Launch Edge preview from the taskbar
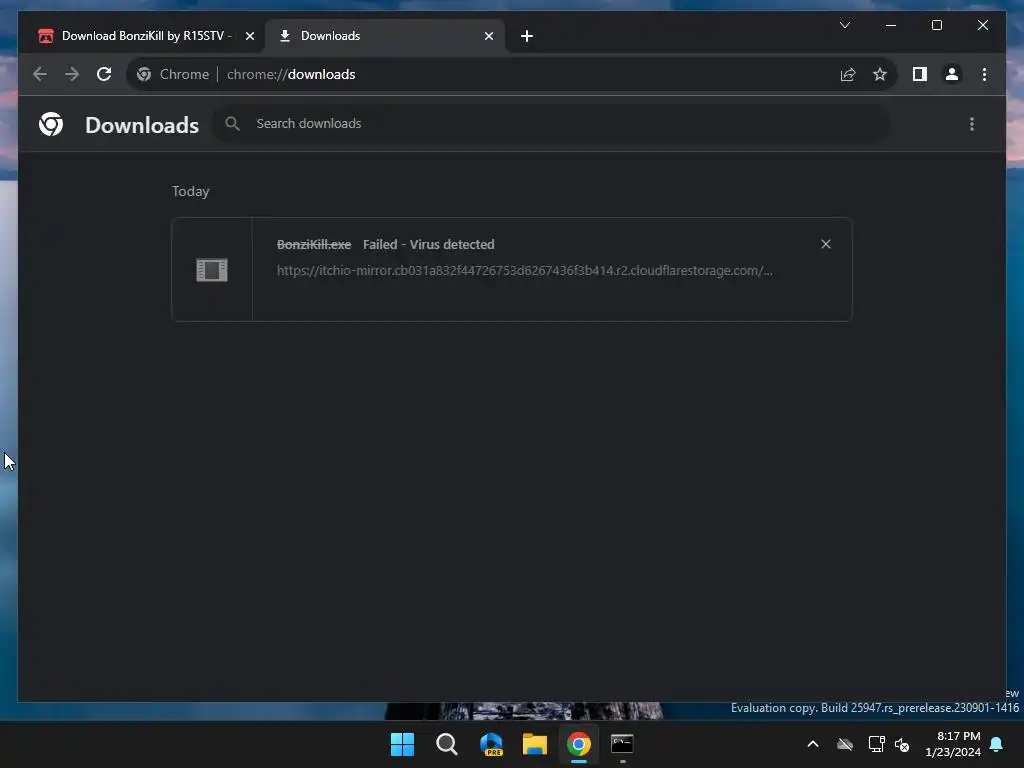 (x=491, y=744)
